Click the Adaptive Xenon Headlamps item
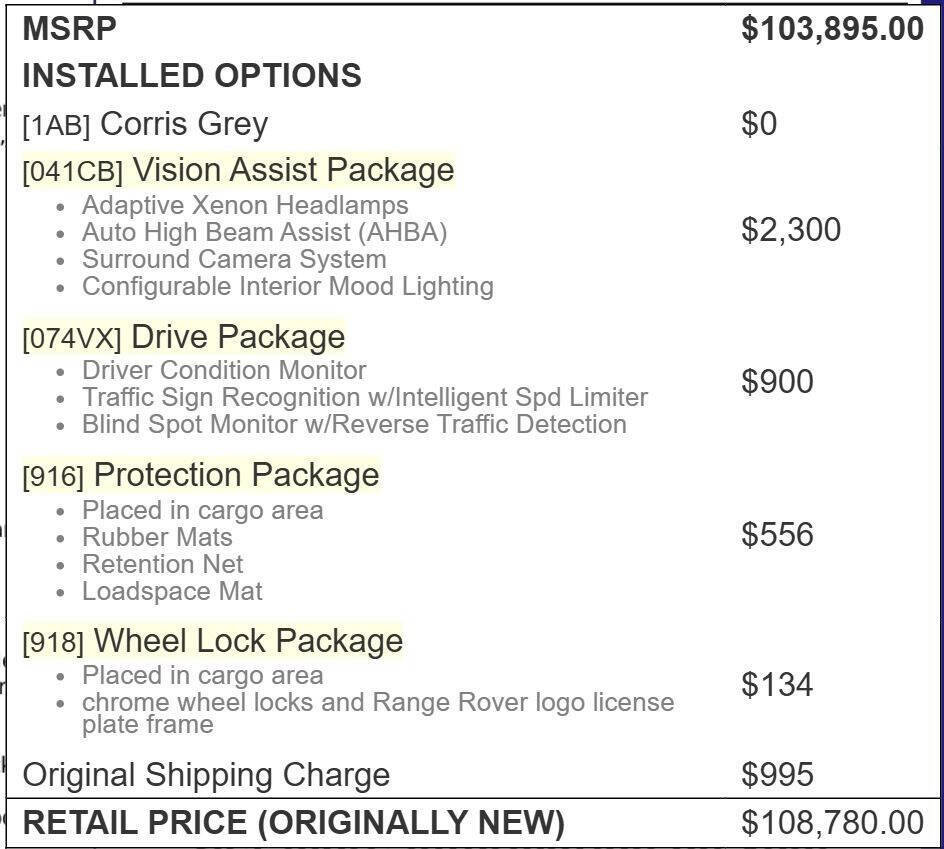 (245, 205)
